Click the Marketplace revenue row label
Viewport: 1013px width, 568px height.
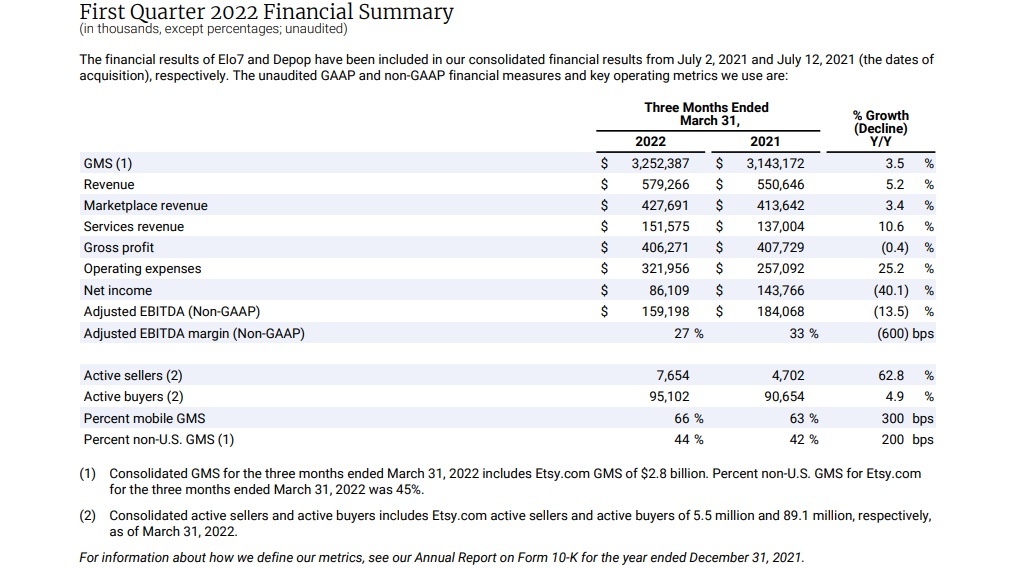click(145, 205)
